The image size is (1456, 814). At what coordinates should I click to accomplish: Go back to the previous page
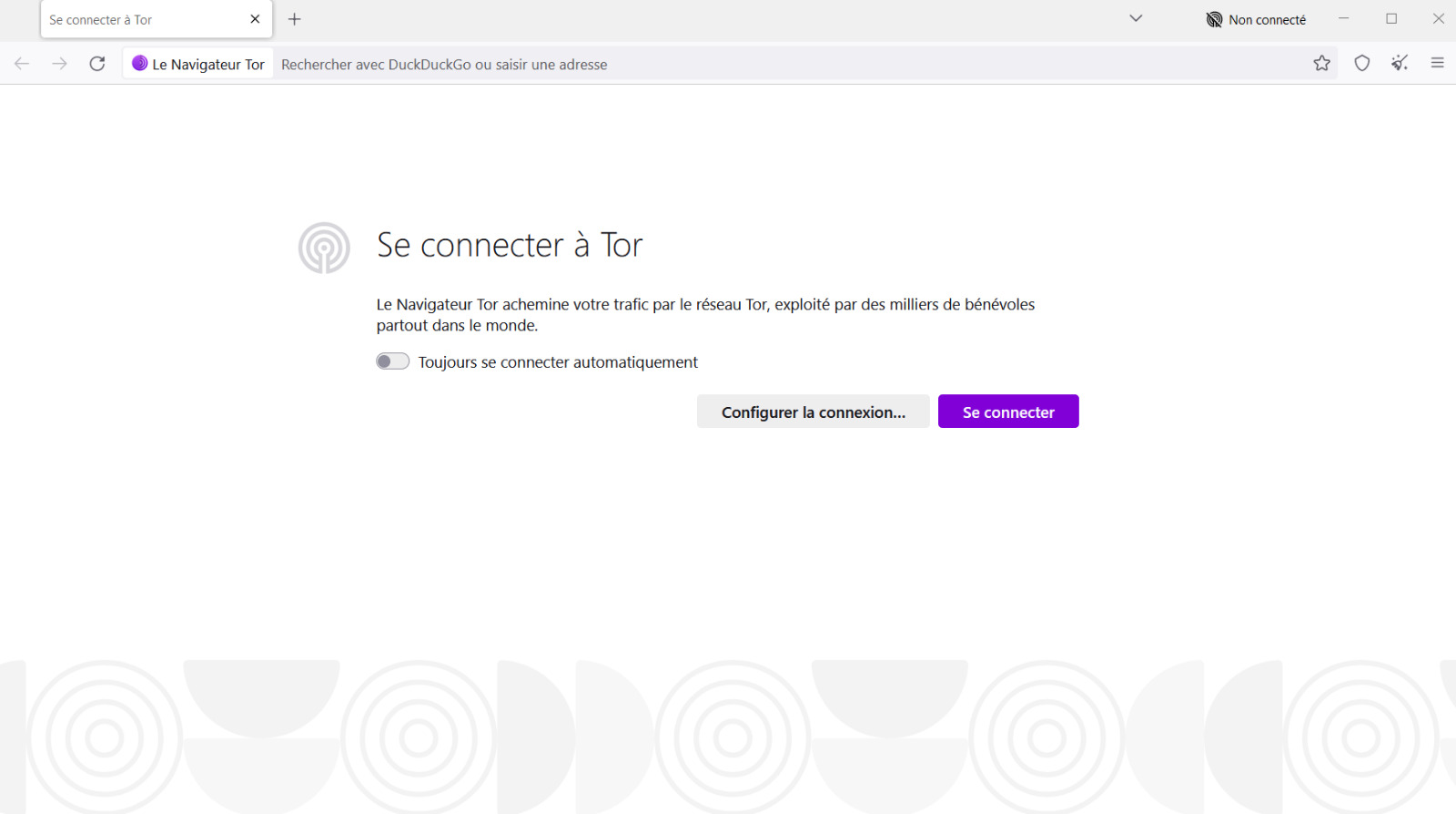pos(22,64)
